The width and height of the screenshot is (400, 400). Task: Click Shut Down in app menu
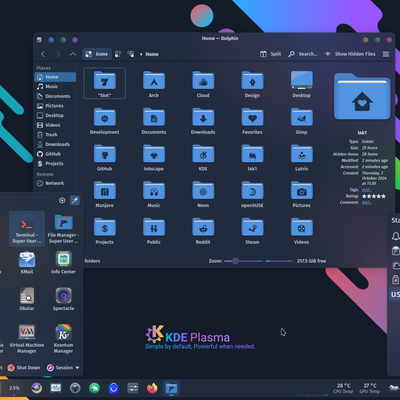point(24,368)
